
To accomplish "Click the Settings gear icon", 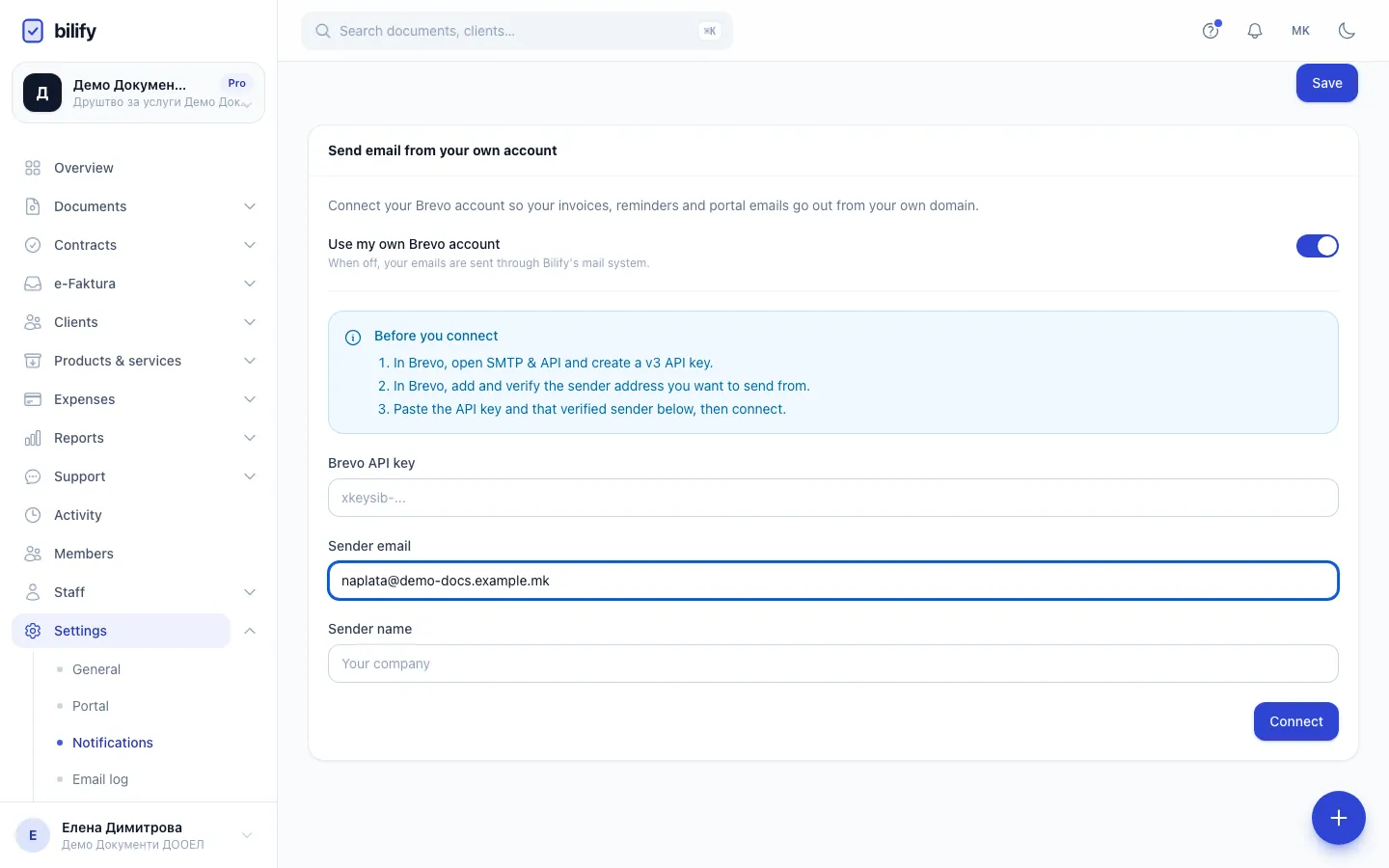I will pyautogui.click(x=33, y=631).
